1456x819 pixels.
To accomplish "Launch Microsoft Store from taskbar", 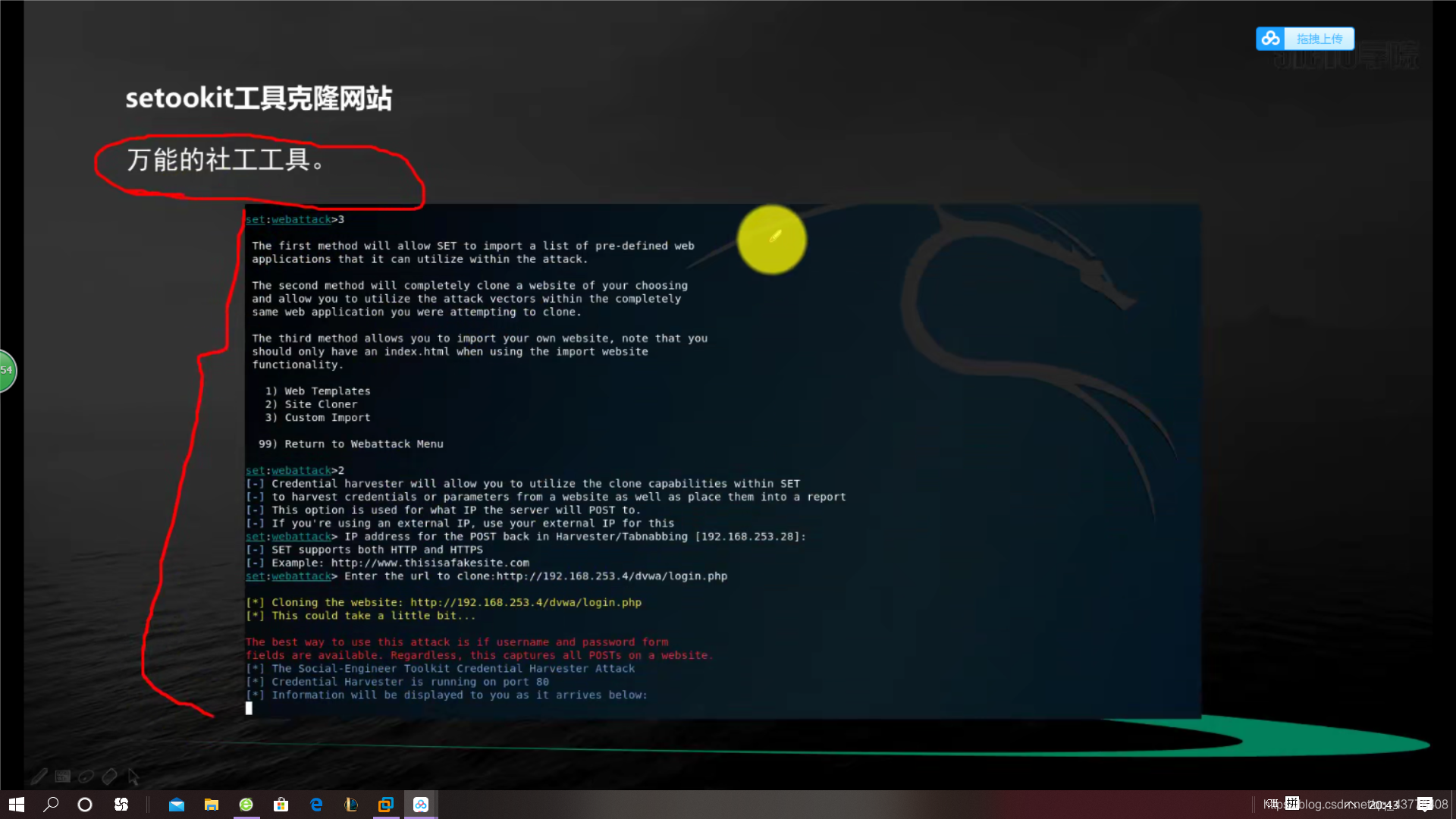I will pyautogui.click(x=281, y=805).
